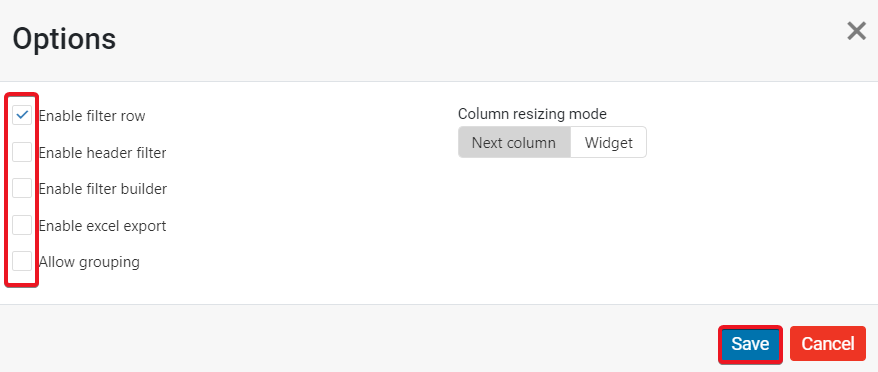Click the blue checkmark beside Enable filter row
This screenshot has width=878, height=372.
[22, 115]
